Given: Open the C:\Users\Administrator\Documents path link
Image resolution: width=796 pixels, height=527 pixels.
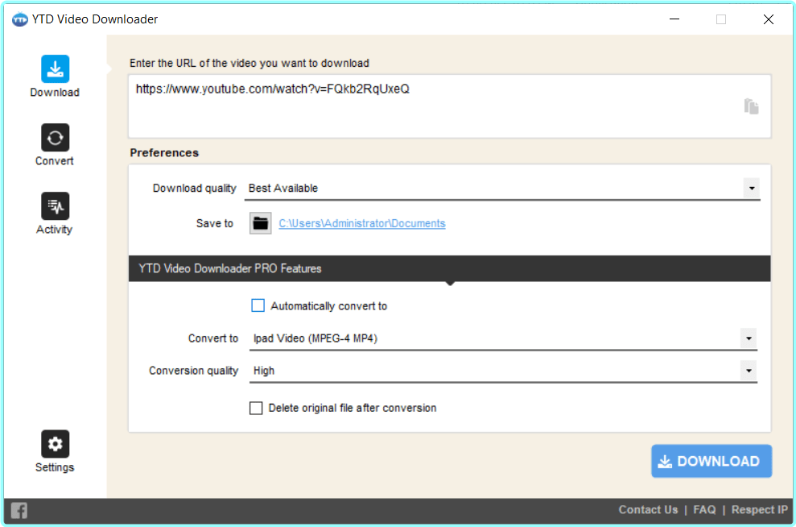Looking at the screenshot, I should coord(362,223).
